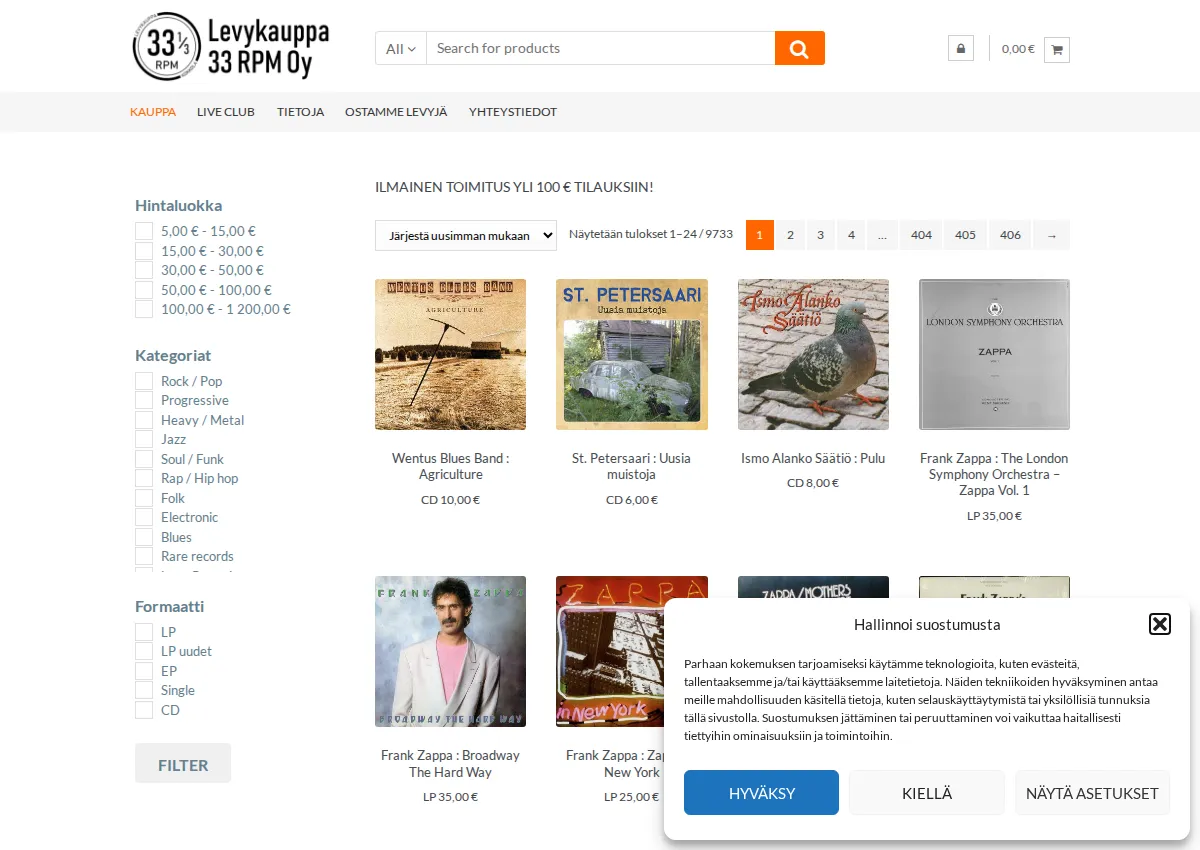Select the LP format checkbox
This screenshot has width=1200, height=850.
coord(144,632)
